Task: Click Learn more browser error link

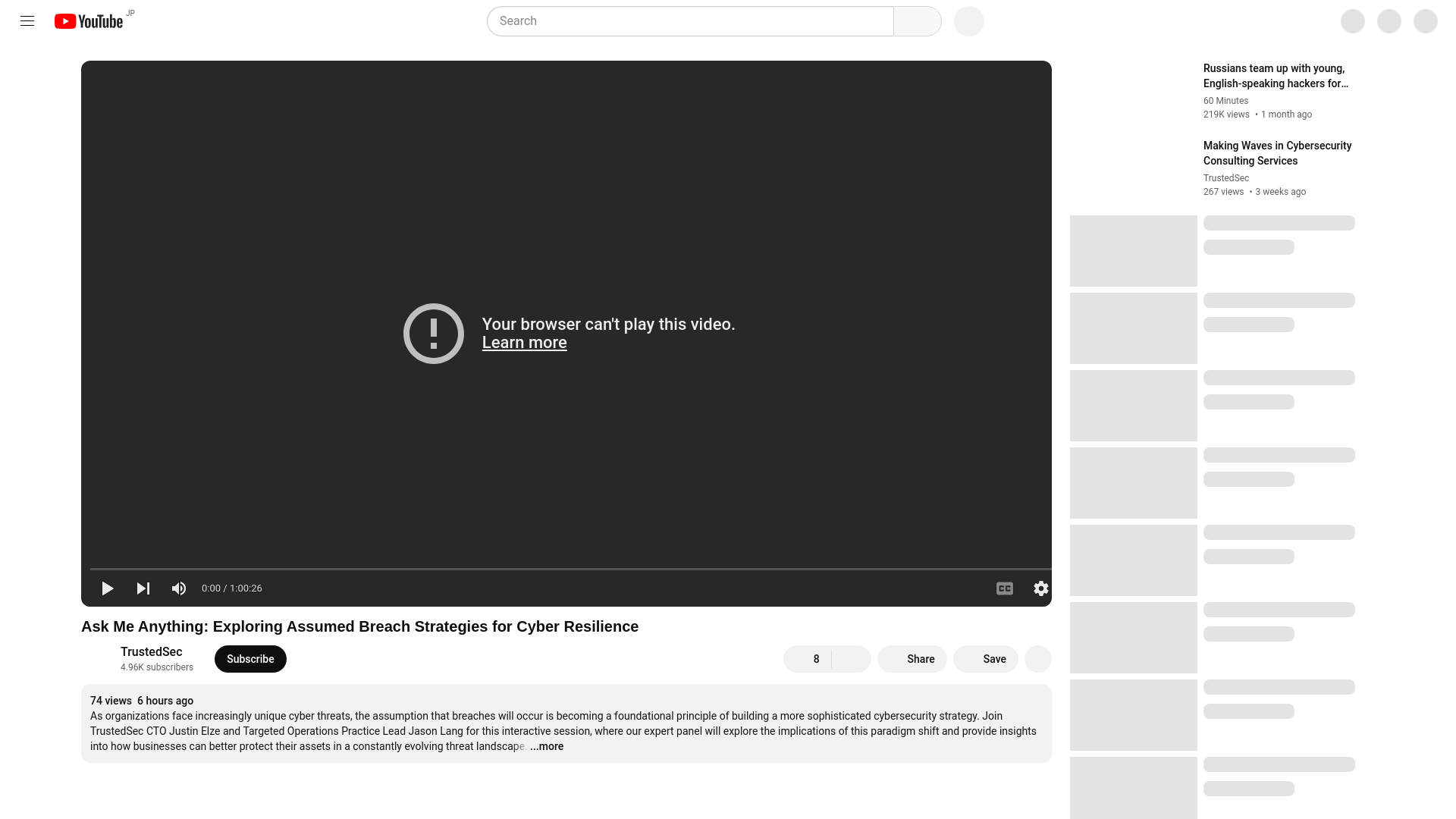Action: click(524, 342)
